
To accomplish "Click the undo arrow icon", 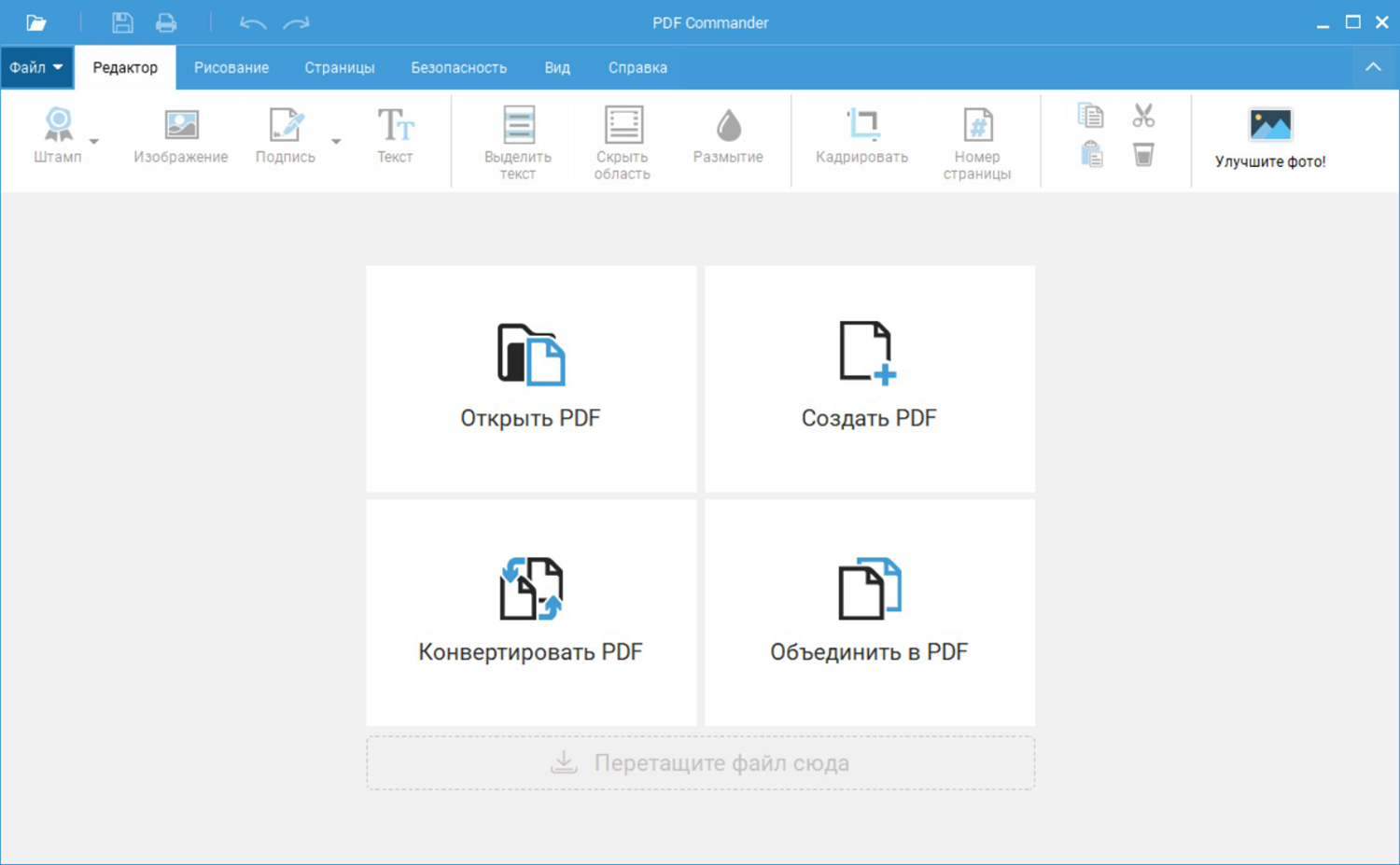I will point(253,22).
